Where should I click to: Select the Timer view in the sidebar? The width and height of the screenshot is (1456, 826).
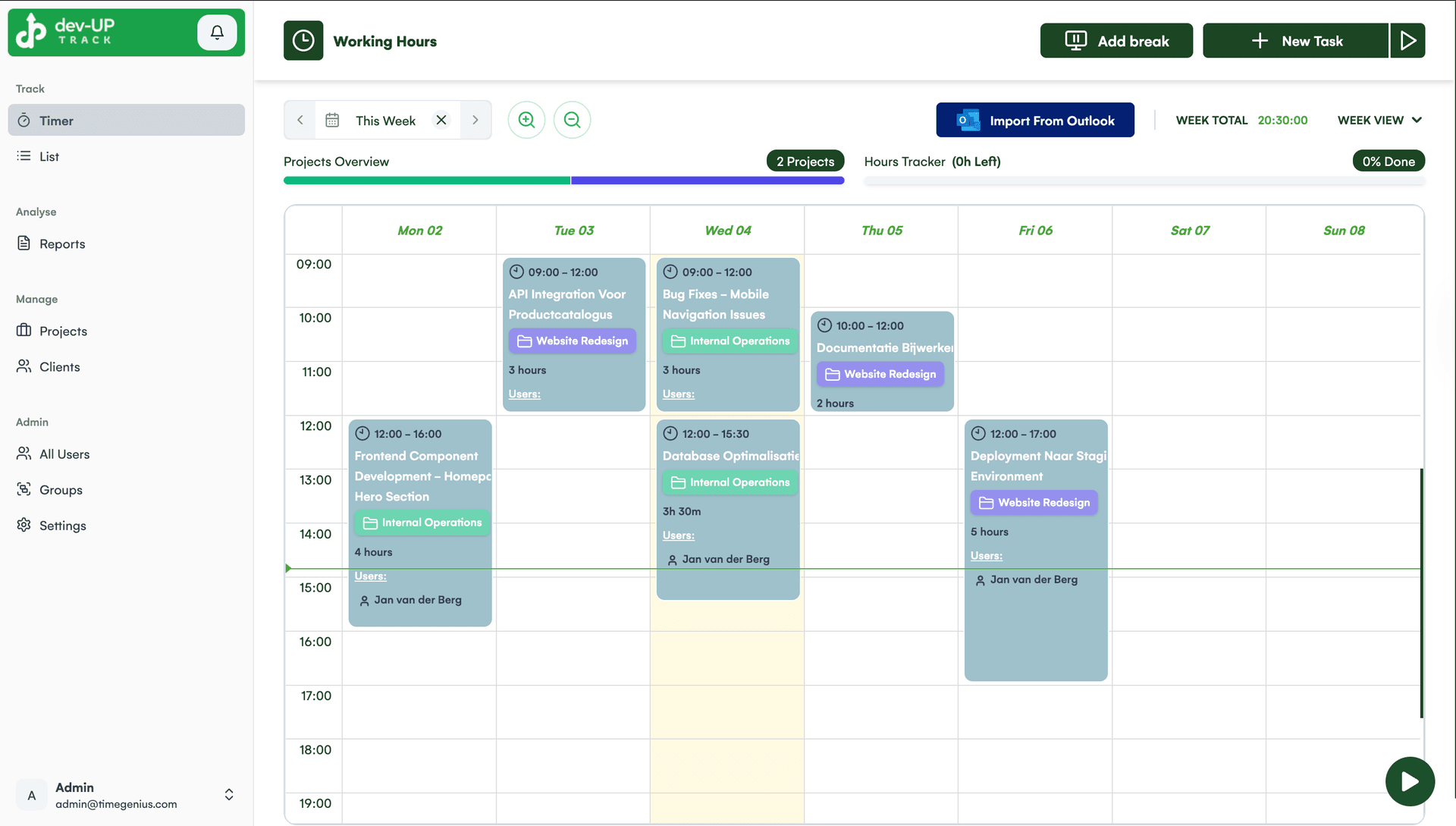tap(56, 120)
